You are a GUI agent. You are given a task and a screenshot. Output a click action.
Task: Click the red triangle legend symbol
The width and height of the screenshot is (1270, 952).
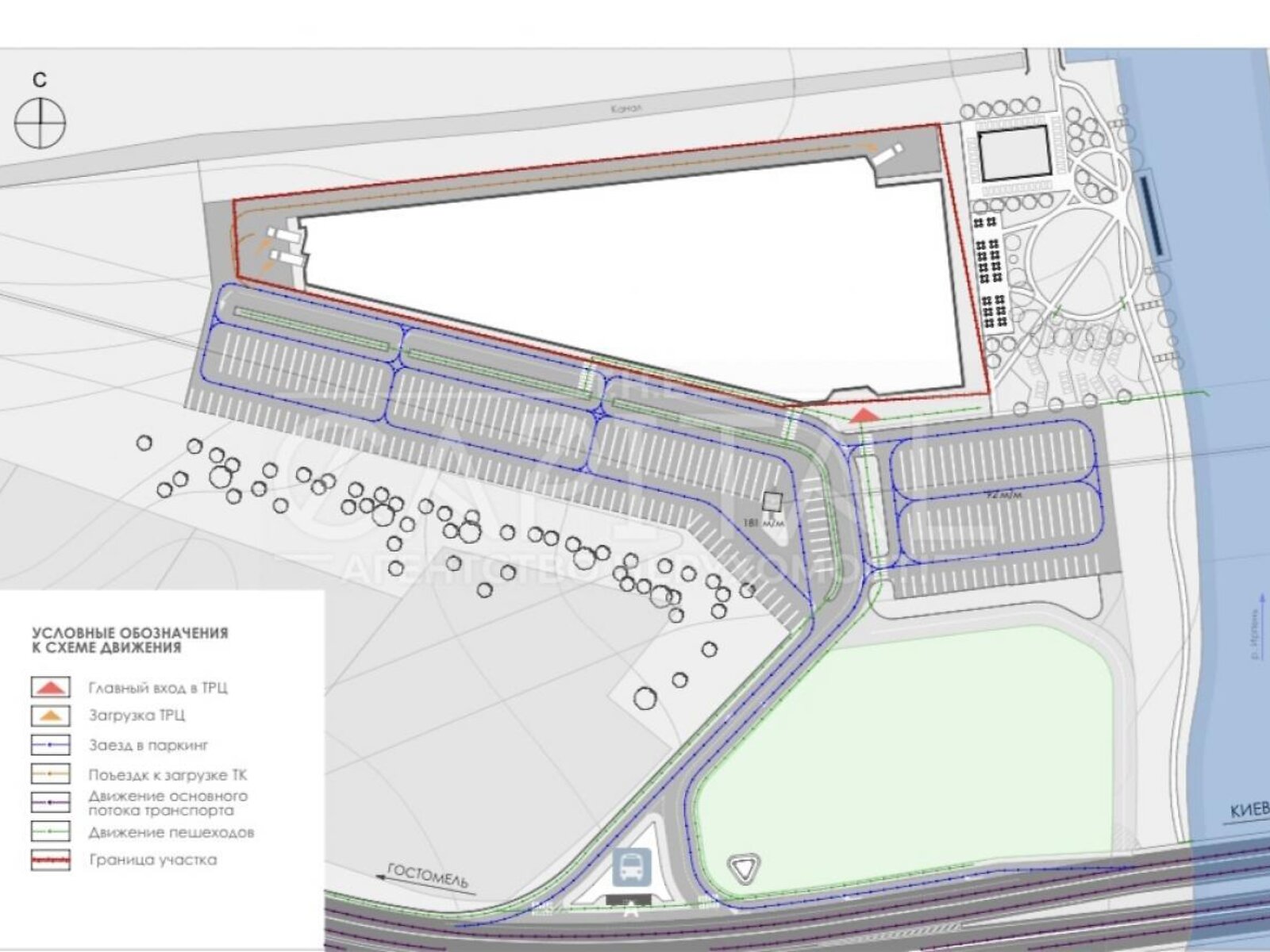coord(51,687)
